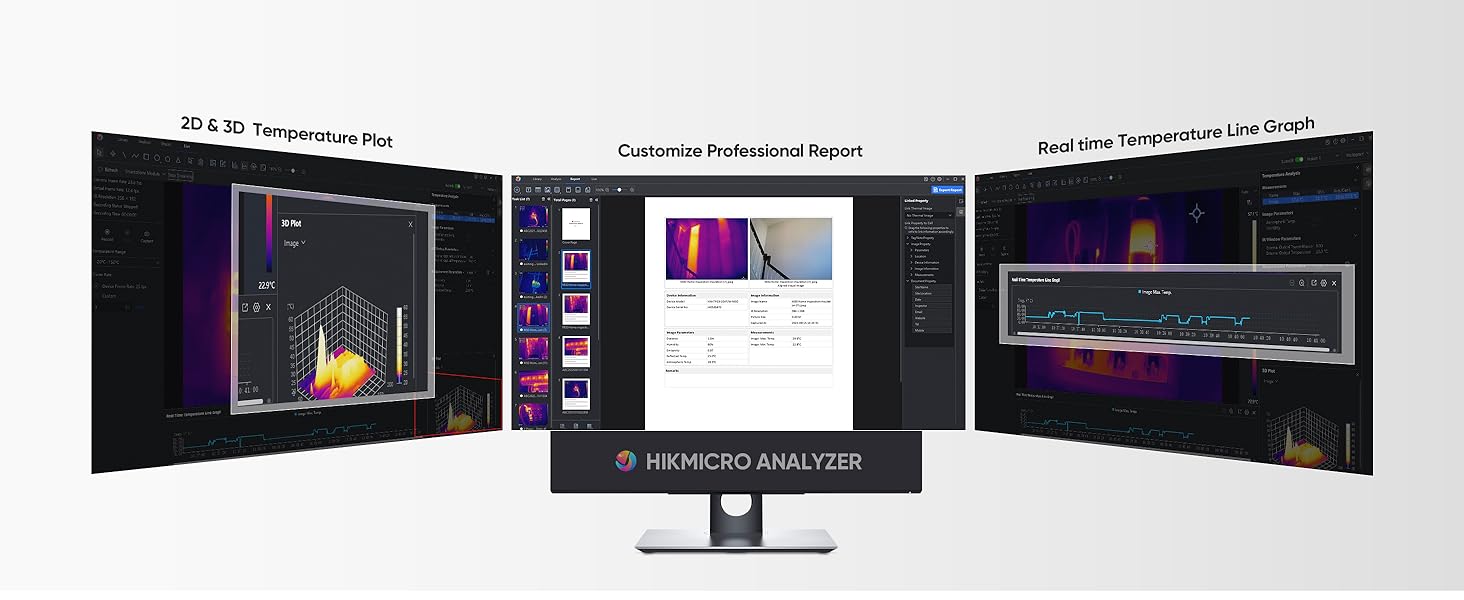Click the Export Report button
This screenshot has height=600, width=1464.
(946, 189)
